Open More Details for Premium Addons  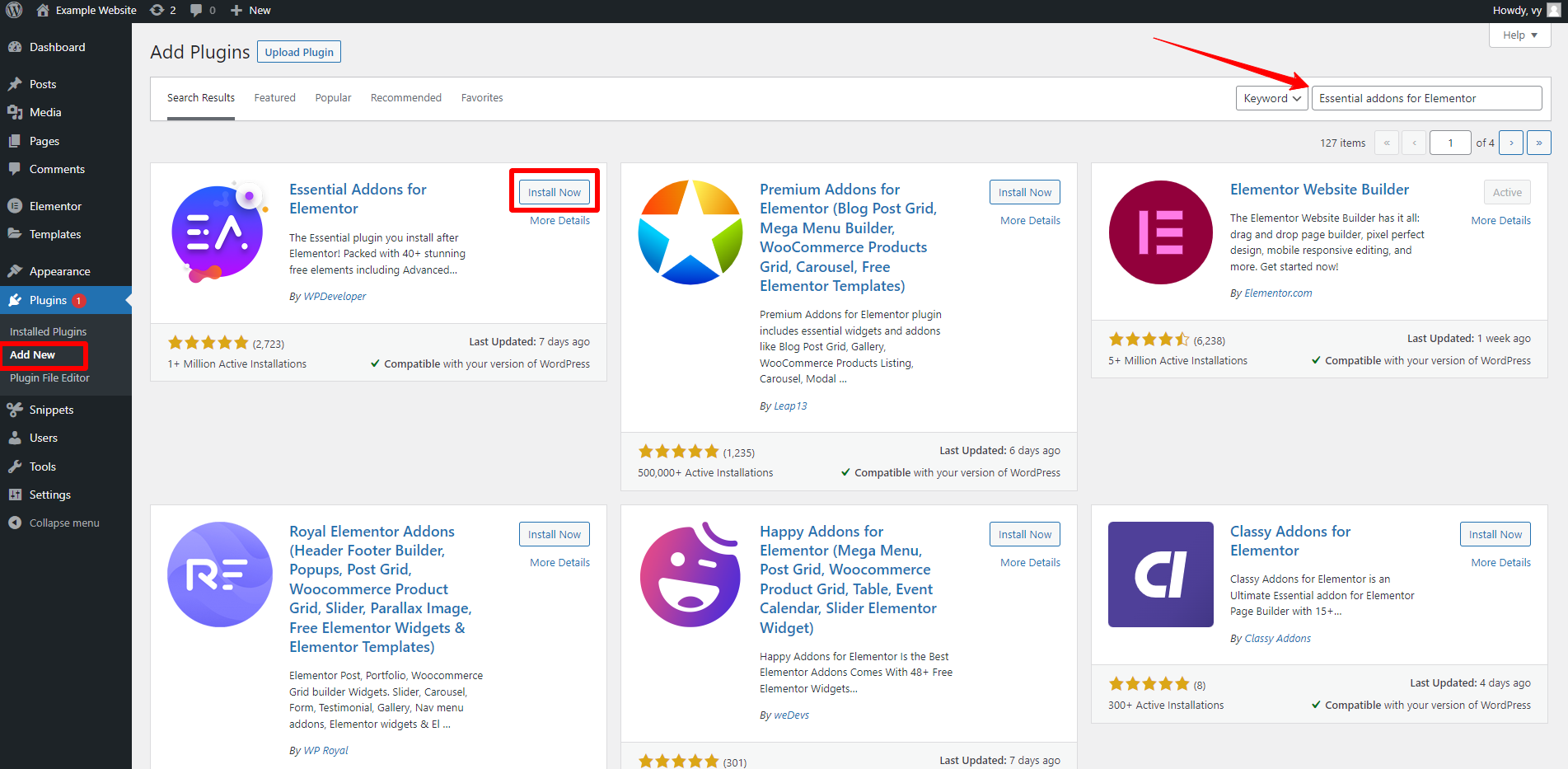pyautogui.click(x=1030, y=220)
